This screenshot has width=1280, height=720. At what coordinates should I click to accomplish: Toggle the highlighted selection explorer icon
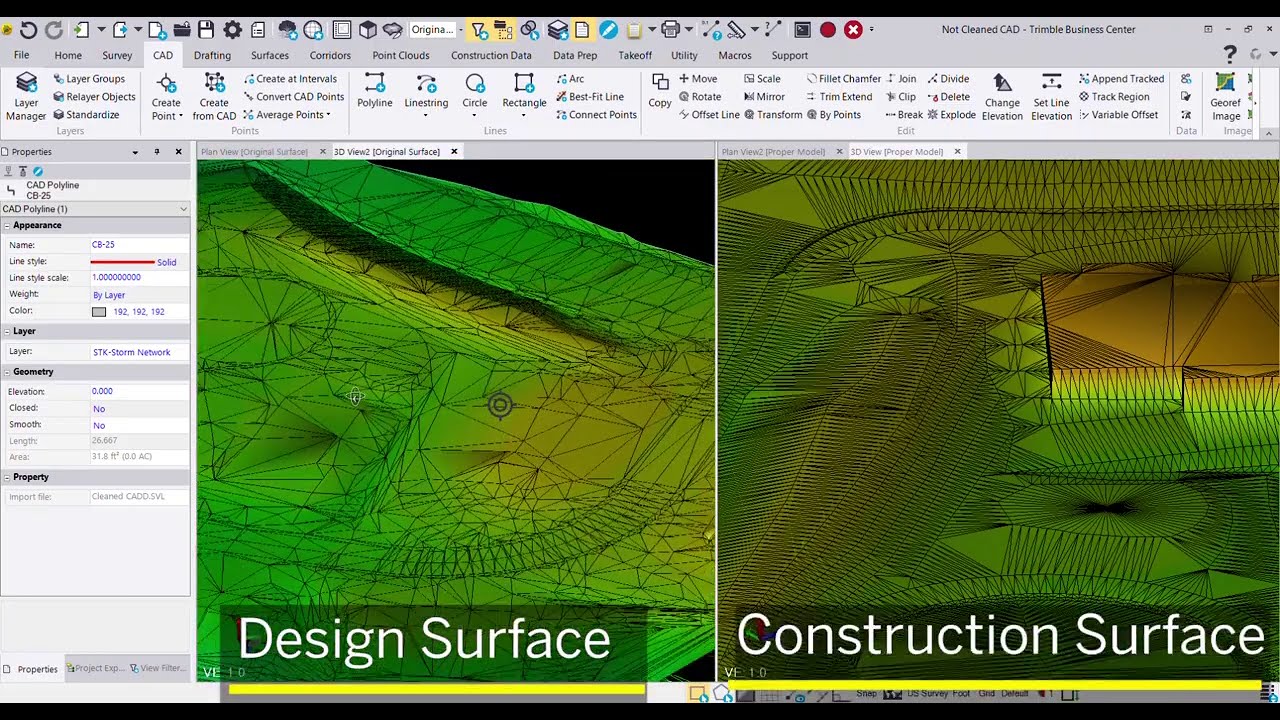point(503,30)
